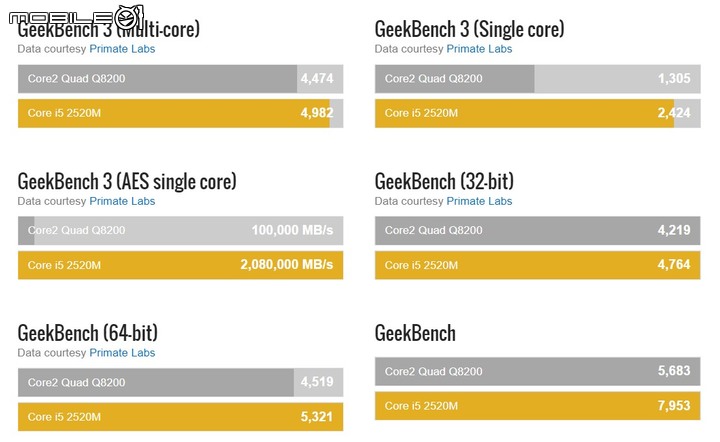The image size is (720, 442).
Task: Click the GeekBench (64-bit) chart heading
Action: point(88,333)
